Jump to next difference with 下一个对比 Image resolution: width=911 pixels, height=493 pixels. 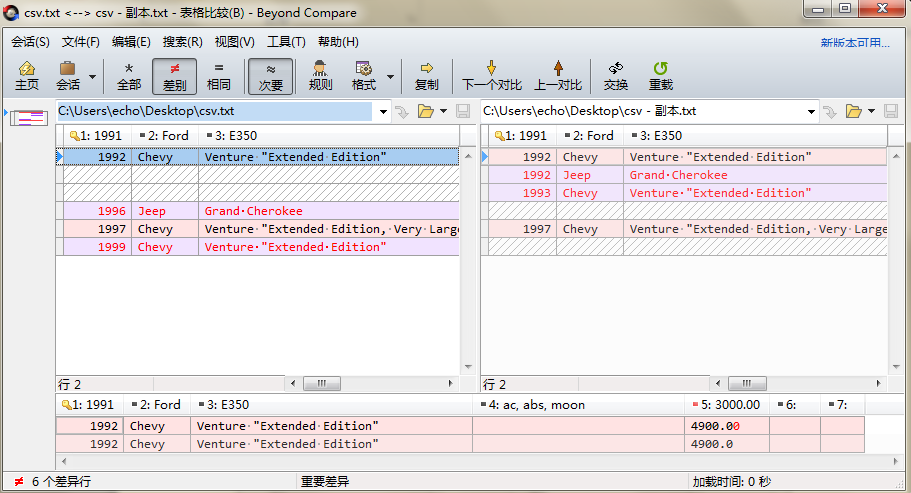(x=490, y=75)
